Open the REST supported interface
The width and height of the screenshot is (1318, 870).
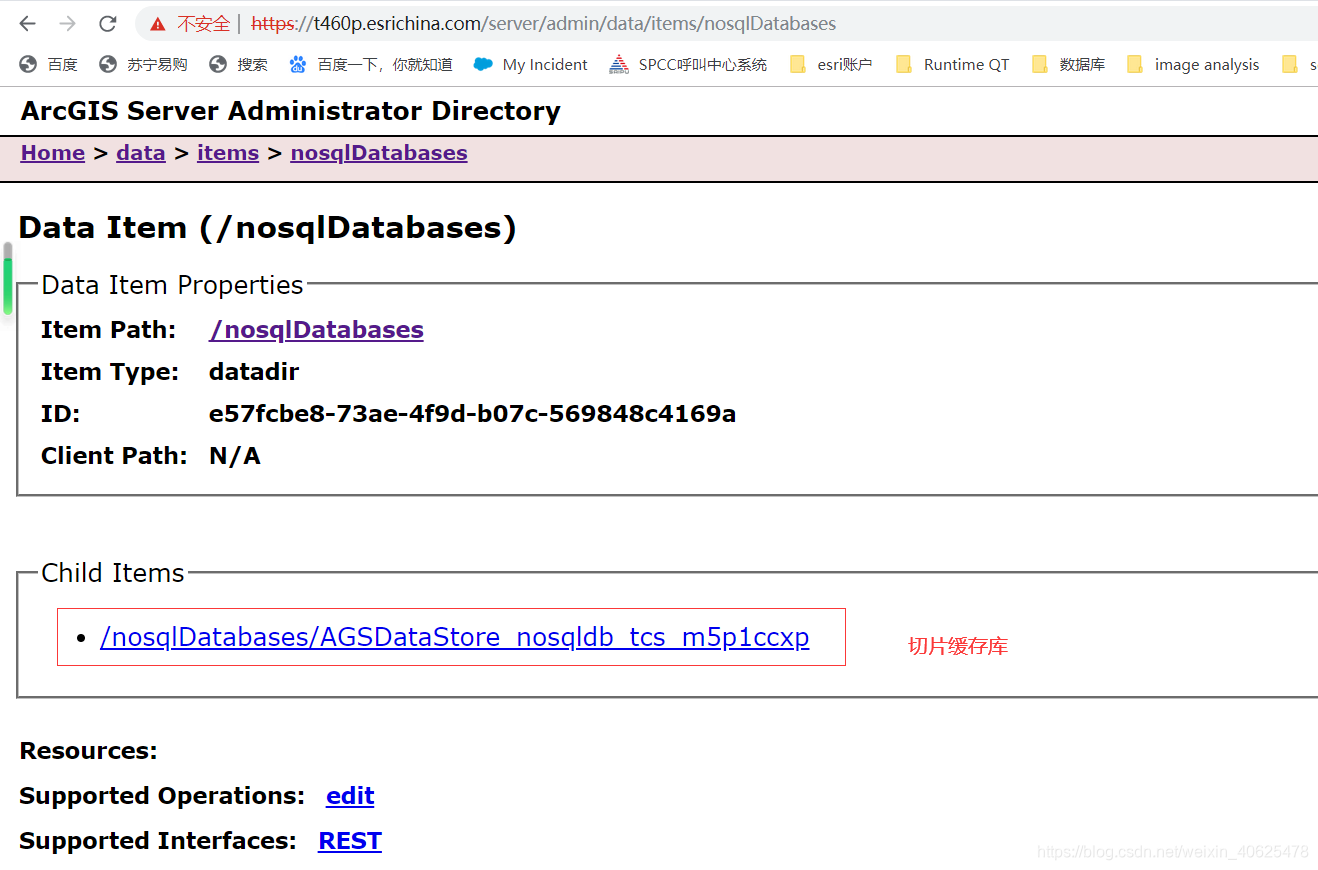point(349,840)
